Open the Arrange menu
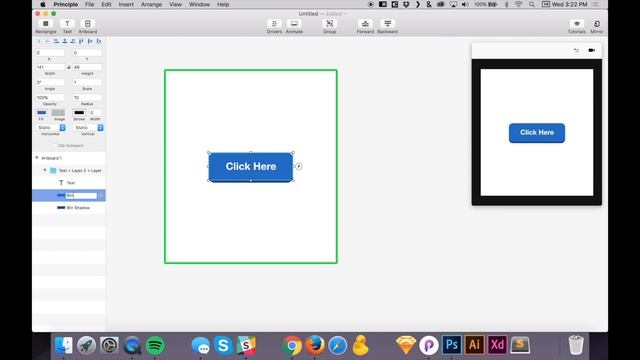The width and height of the screenshot is (640, 360). coord(151,4)
